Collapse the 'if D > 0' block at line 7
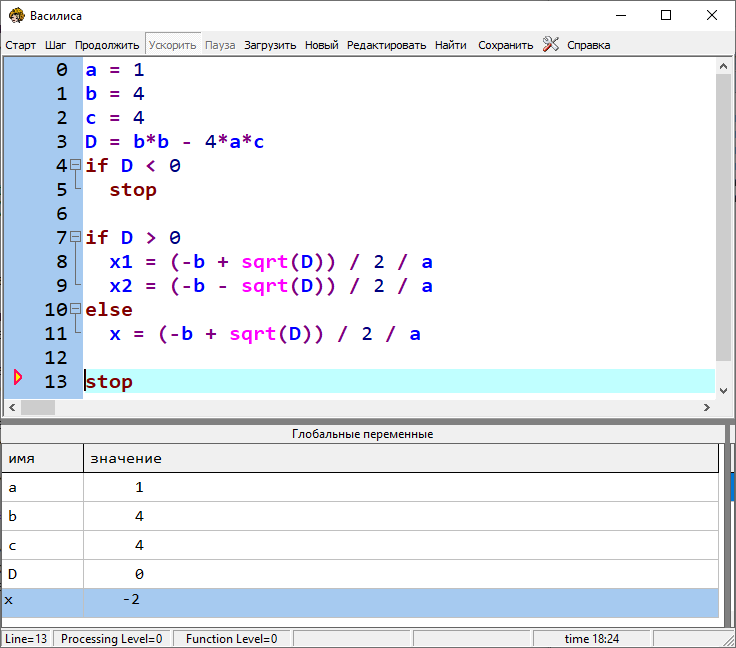This screenshot has height=648, width=736. (75, 237)
